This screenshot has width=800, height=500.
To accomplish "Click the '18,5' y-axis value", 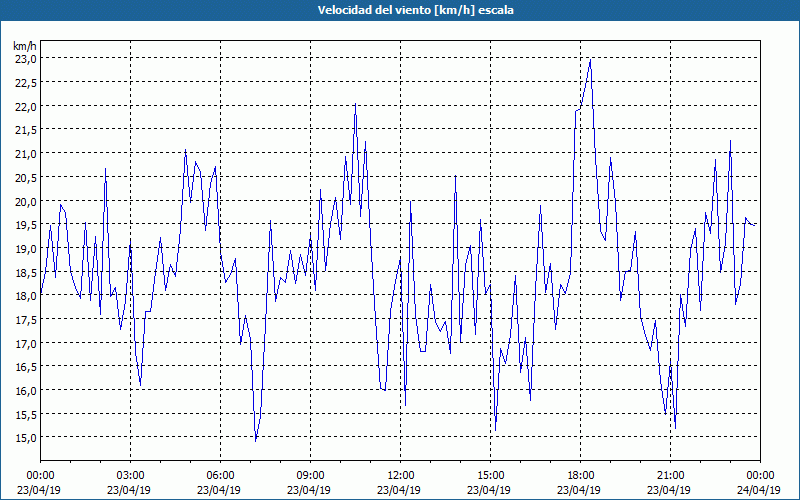I will pyautogui.click(x=26, y=272).
